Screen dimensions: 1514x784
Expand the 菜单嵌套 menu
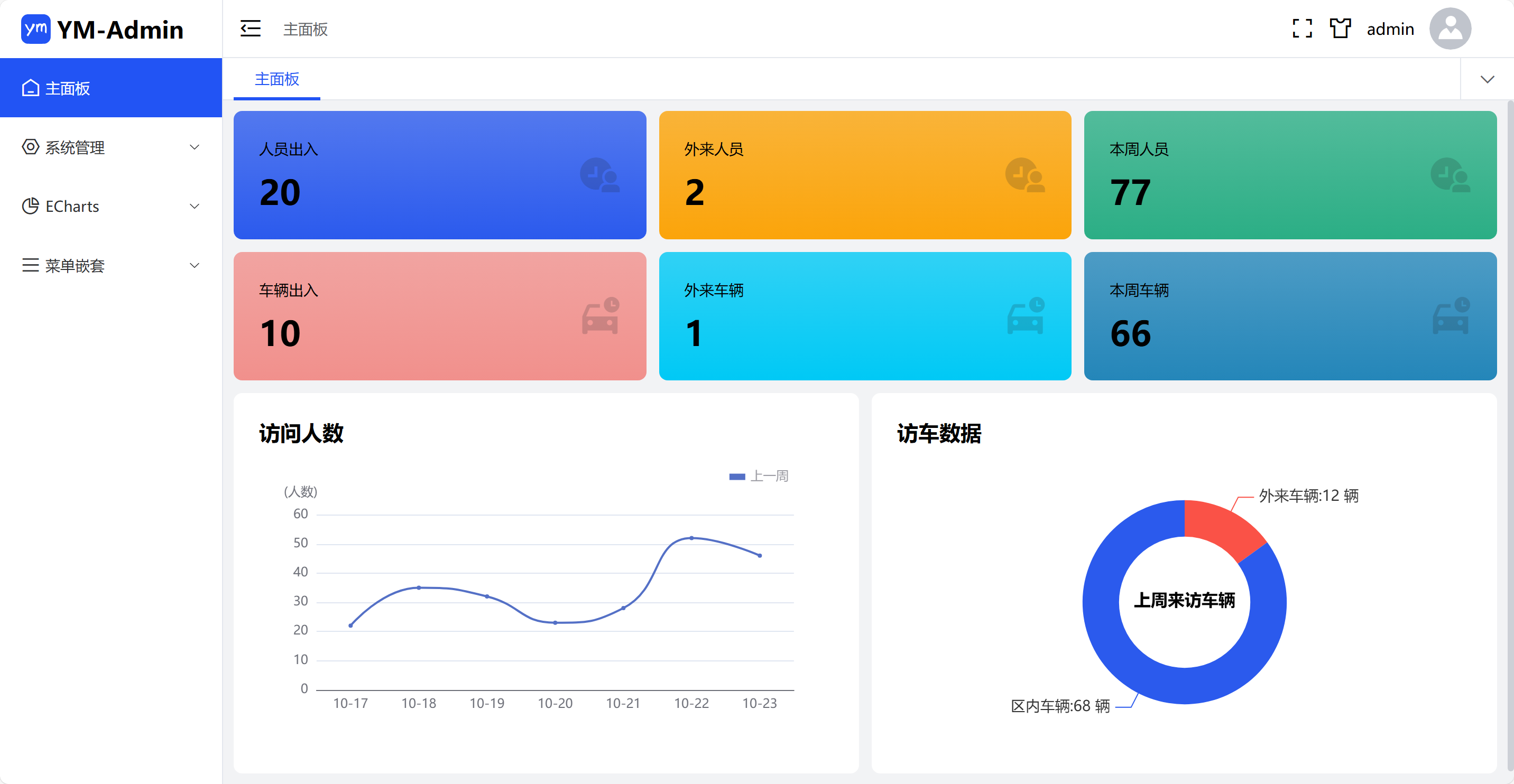[111, 265]
